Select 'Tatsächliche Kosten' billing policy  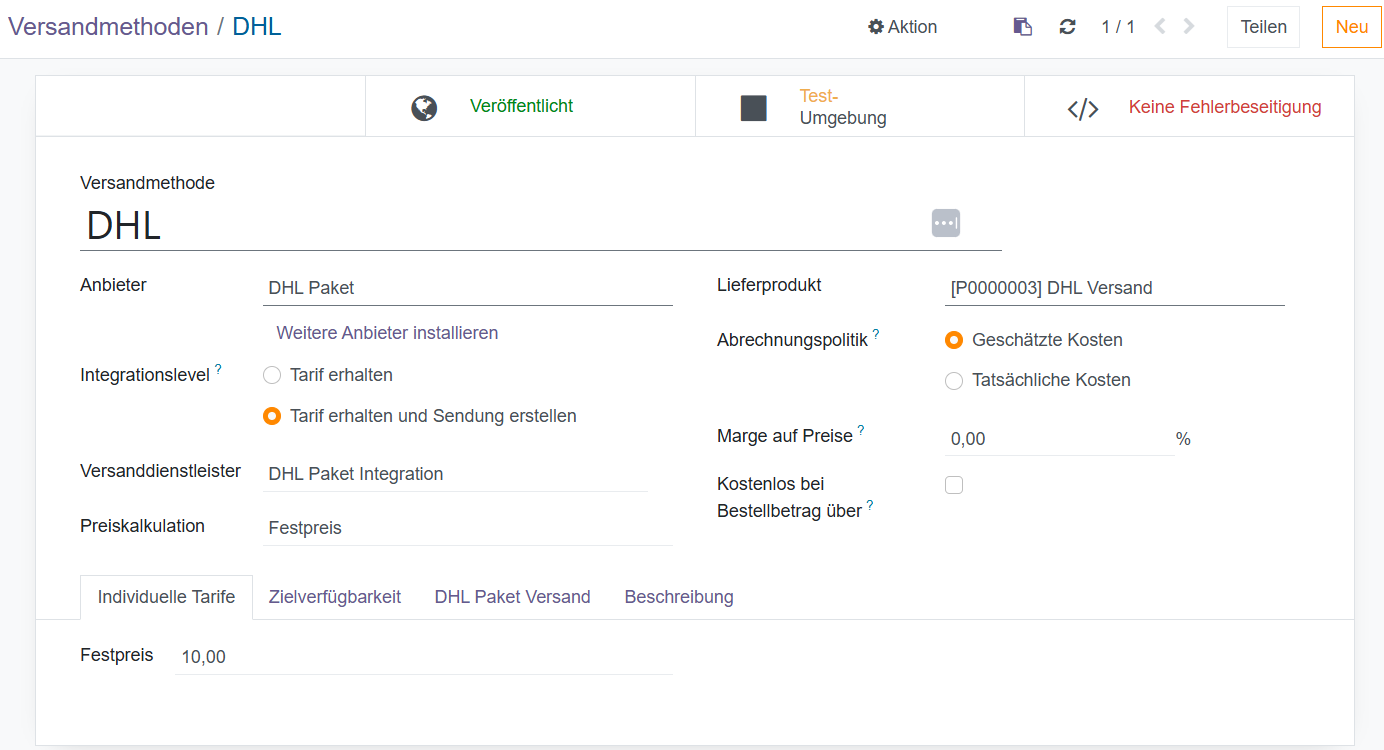coord(954,381)
